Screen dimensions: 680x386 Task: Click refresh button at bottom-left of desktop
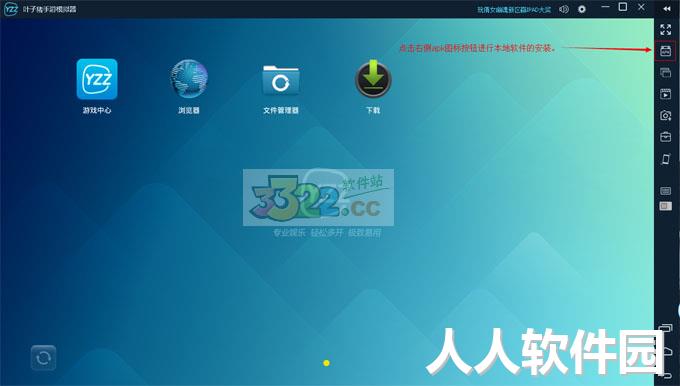tap(43, 358)
